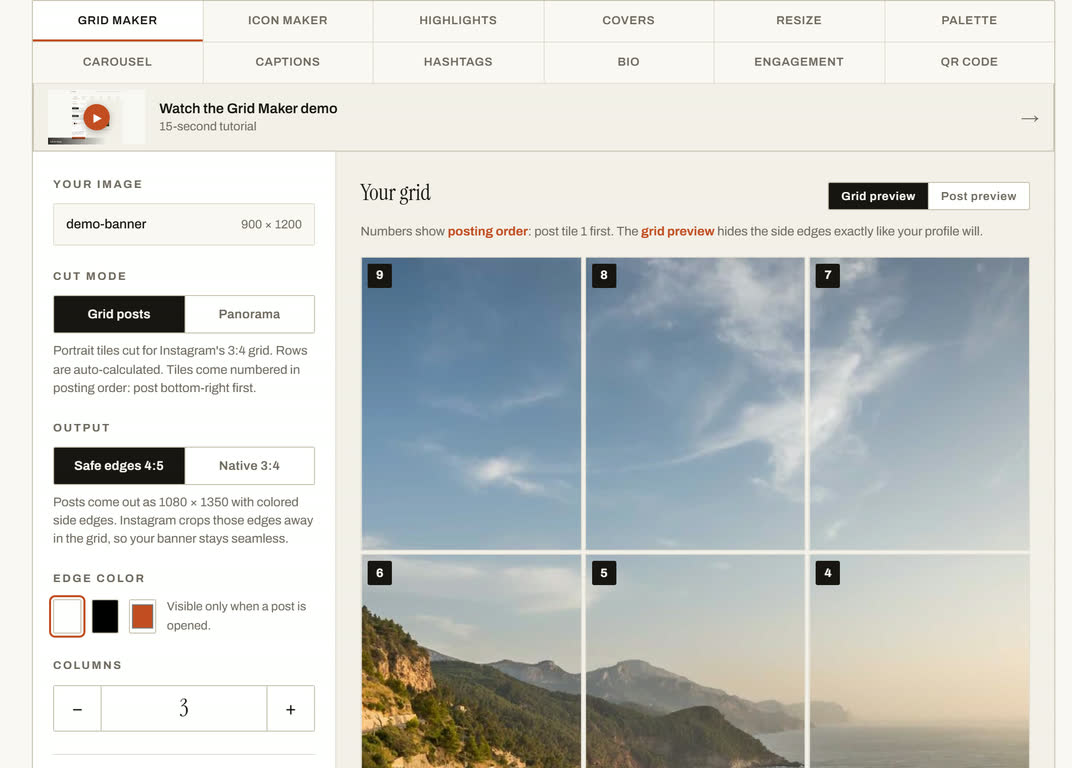
Task: Go to the Bio tab
Action: tap(628, 62)
